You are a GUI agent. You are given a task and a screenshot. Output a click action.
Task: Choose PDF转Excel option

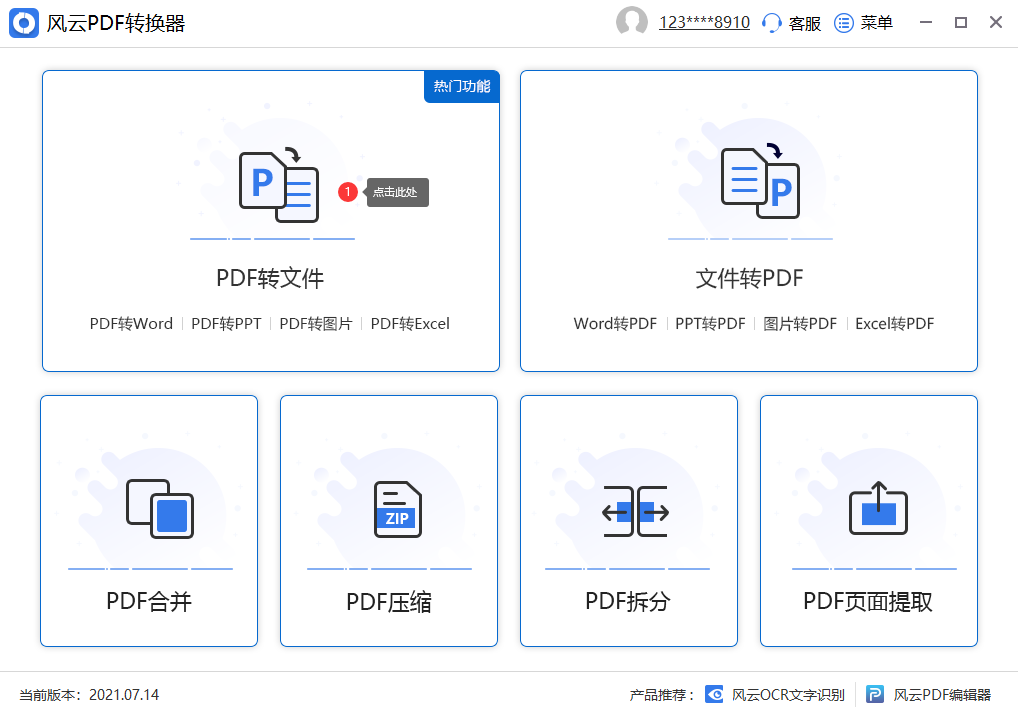coord(410,324)
